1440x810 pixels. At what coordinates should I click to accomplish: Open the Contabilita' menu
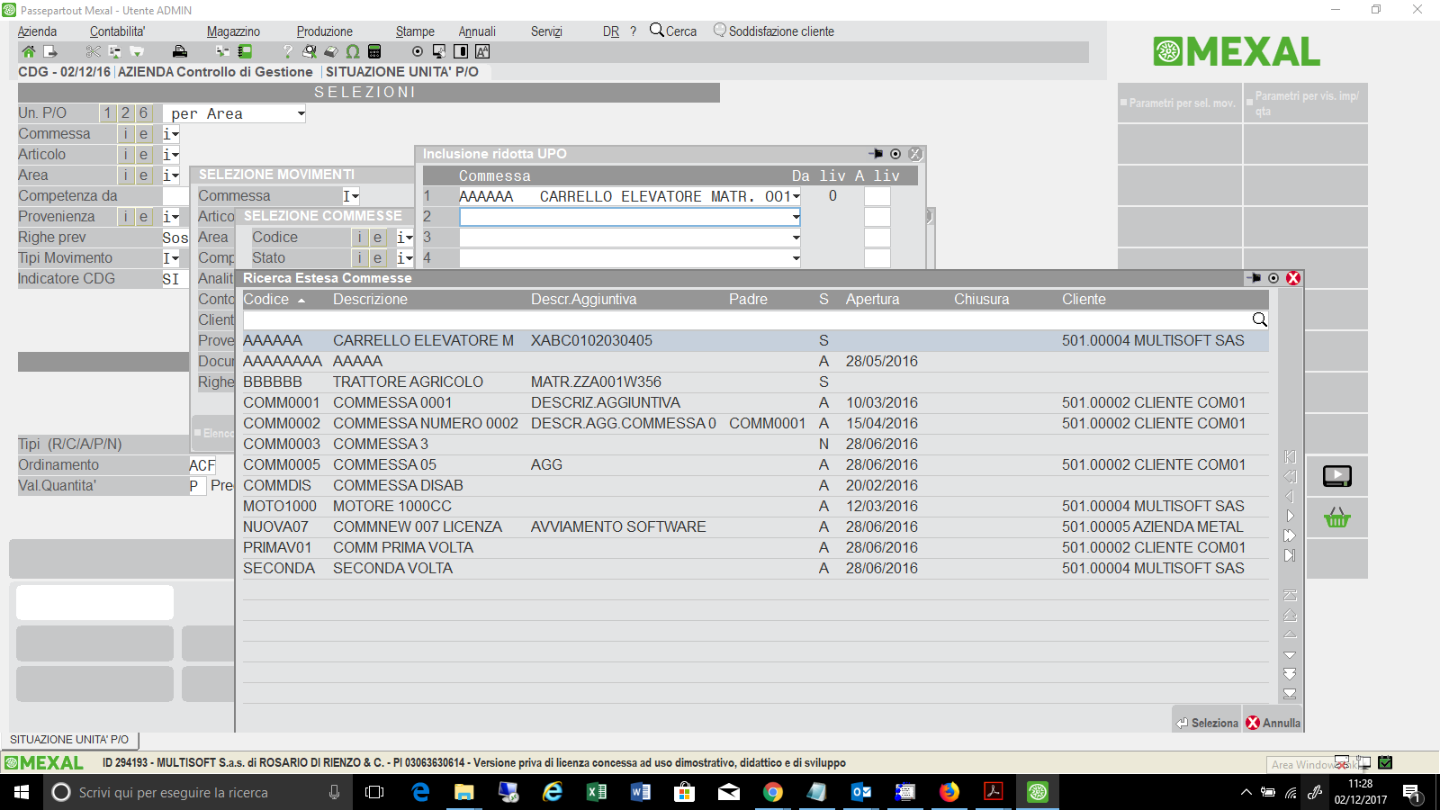[x=117, y=31]
